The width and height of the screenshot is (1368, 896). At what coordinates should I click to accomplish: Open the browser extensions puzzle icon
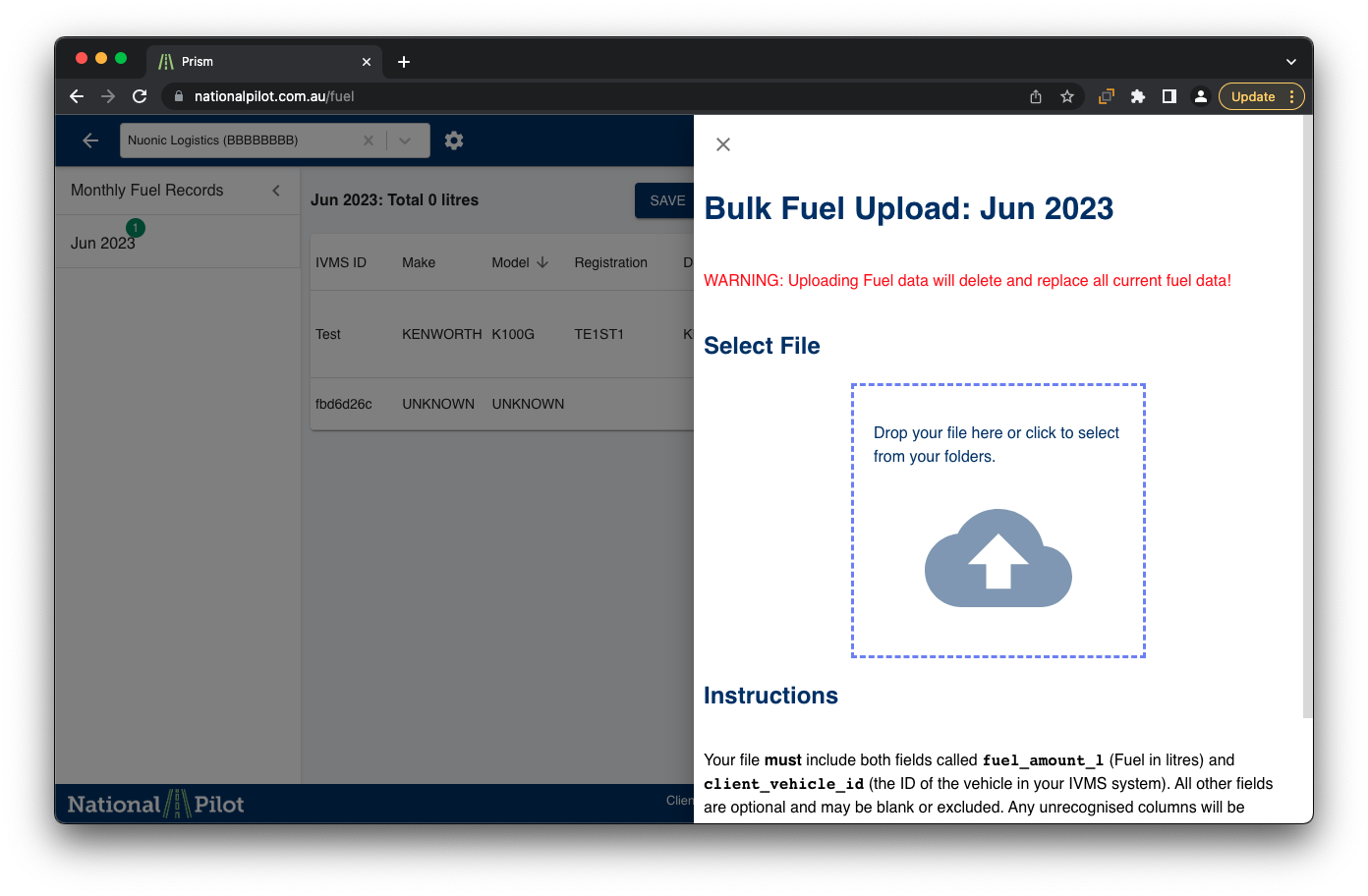(1138, 96)
